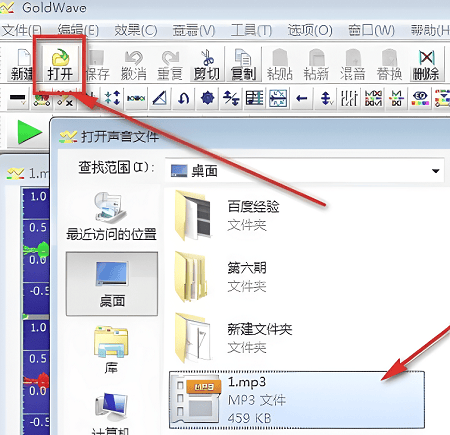Click the 保存 save toolbar icon

(x=97, y=65)
